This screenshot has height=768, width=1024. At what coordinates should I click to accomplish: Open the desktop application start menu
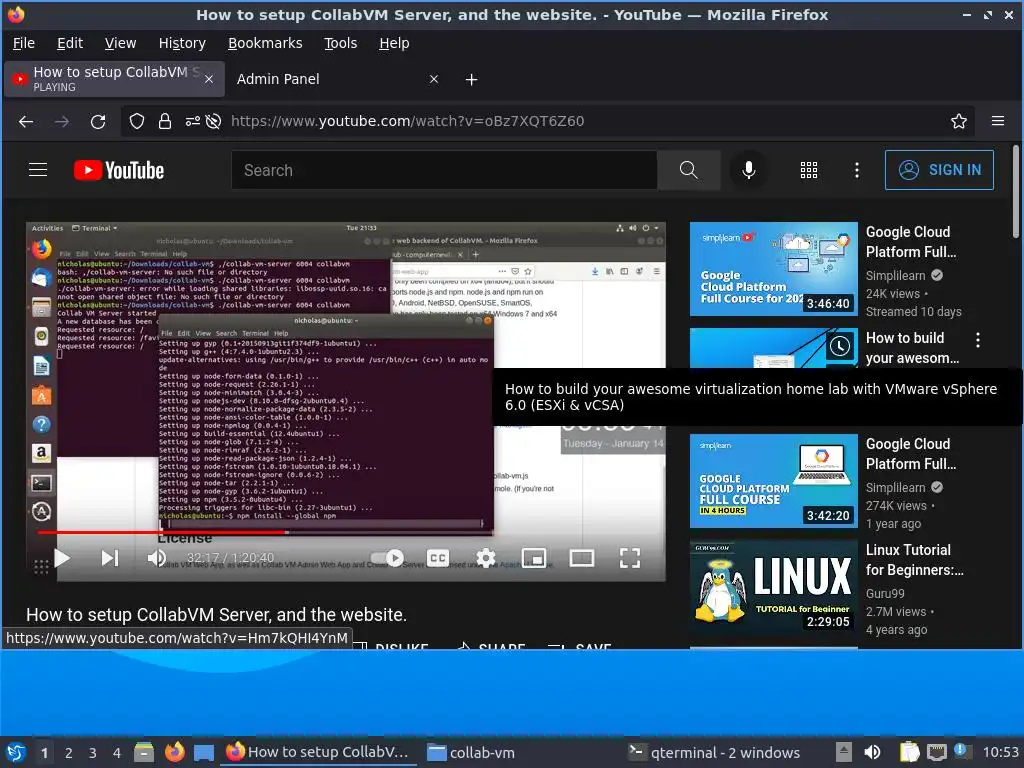pos(16,752)
